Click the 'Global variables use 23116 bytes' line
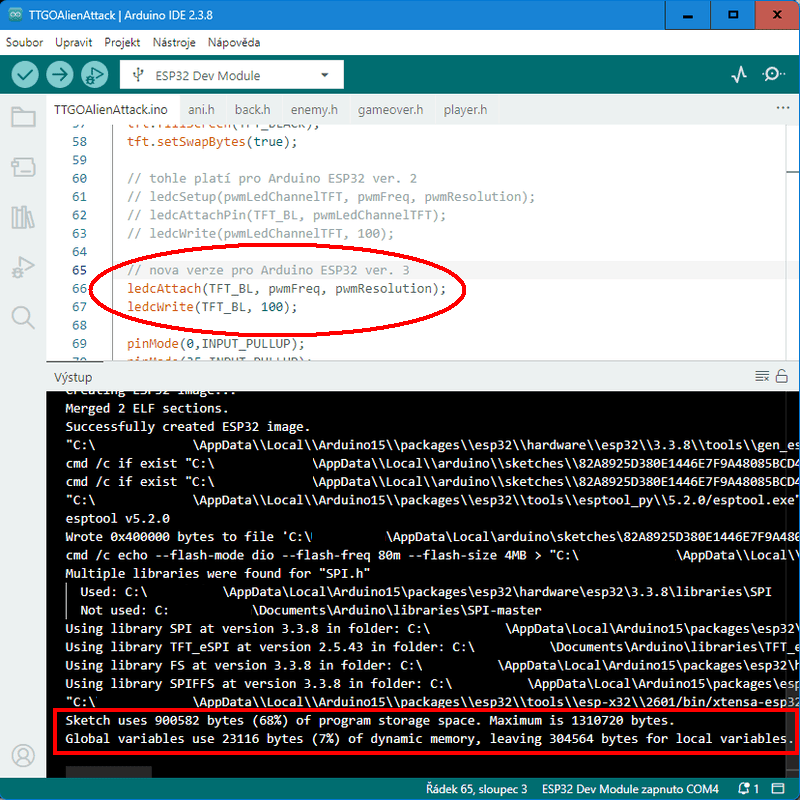The image size is (800, 800). pos(430,739)
